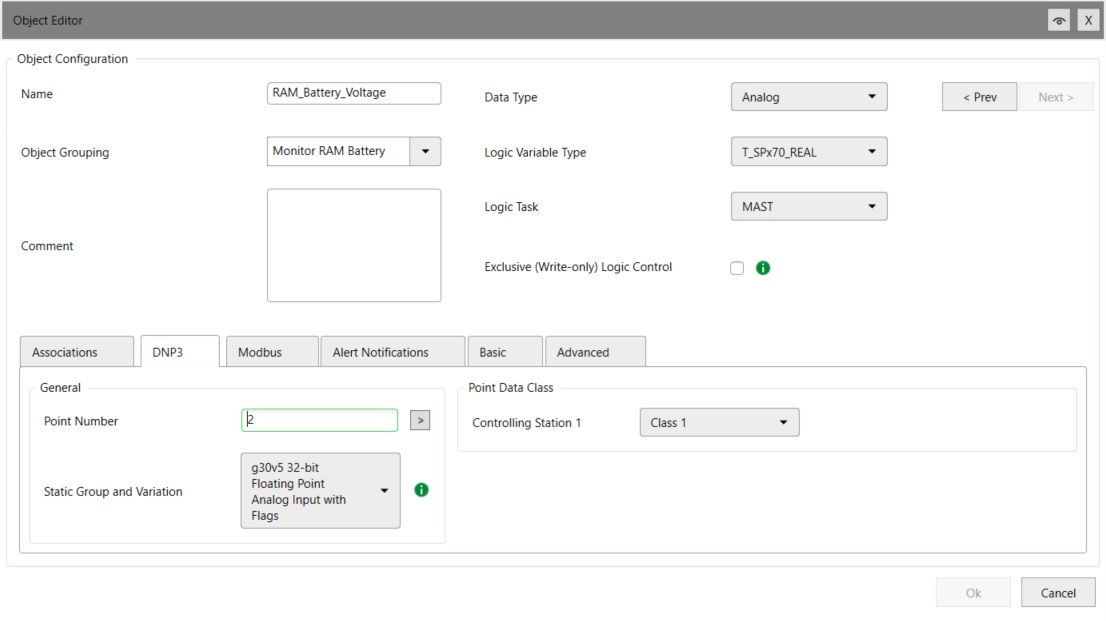Click the Logic Variable Type label
The image size is (1106, 621).
point(535,152)
